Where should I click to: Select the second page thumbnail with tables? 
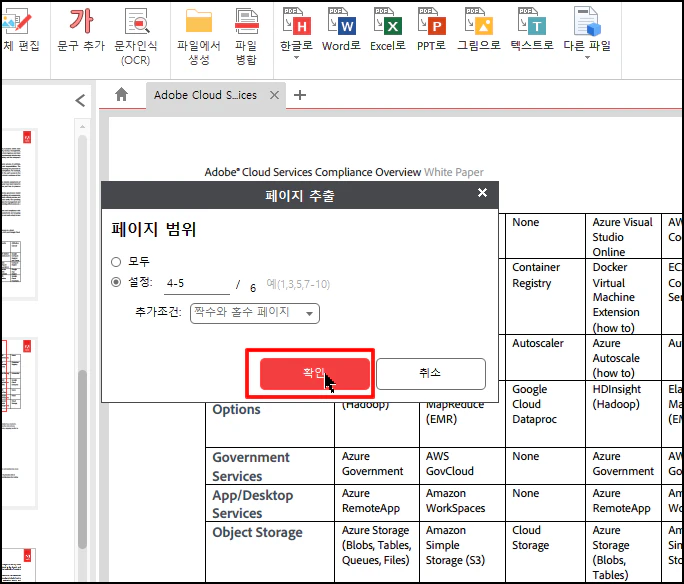coord(18,423)
